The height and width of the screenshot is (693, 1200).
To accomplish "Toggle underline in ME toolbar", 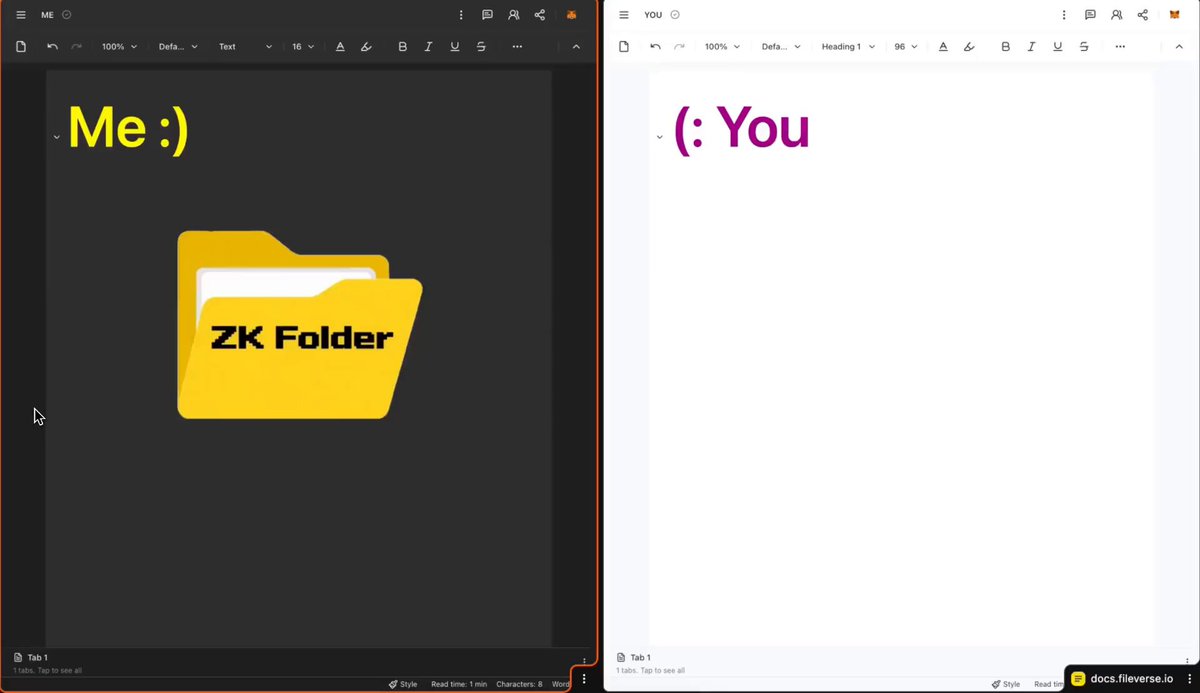I will tap(455, 46).
